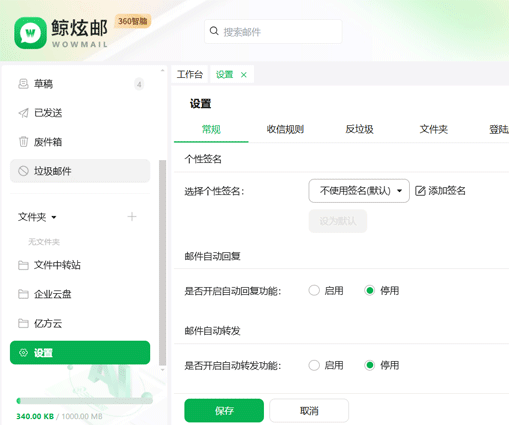
Task: Open 文件中转站 folder icon
Action: click(x=23, y=265)
